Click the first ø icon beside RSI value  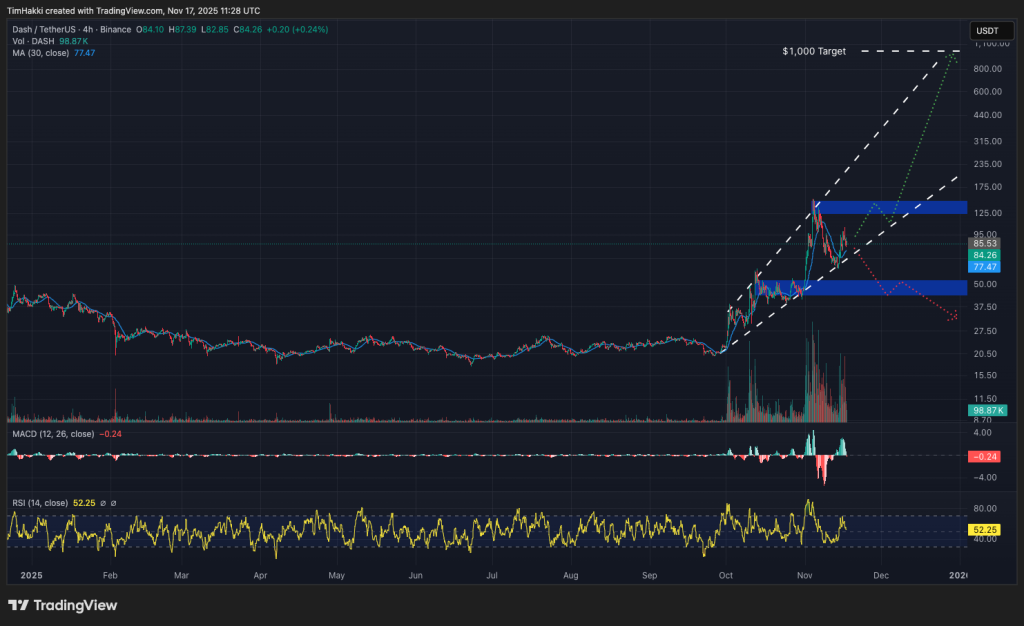[104, 504]
